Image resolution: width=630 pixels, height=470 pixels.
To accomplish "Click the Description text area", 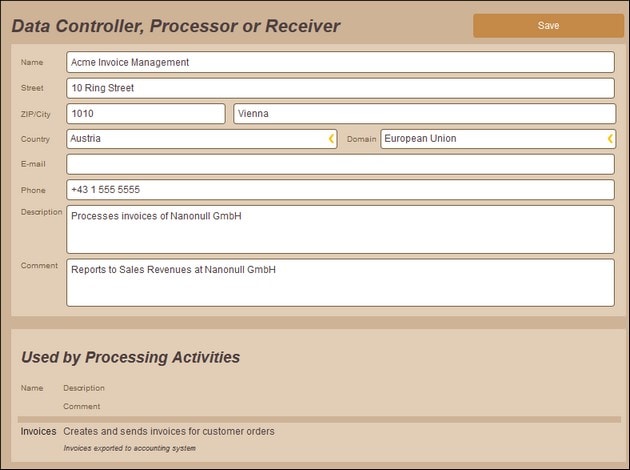I will (x=340, y=229).
